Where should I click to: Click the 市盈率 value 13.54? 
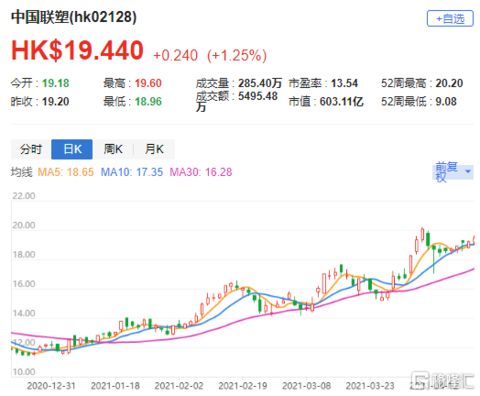click(x=344, y=83)
